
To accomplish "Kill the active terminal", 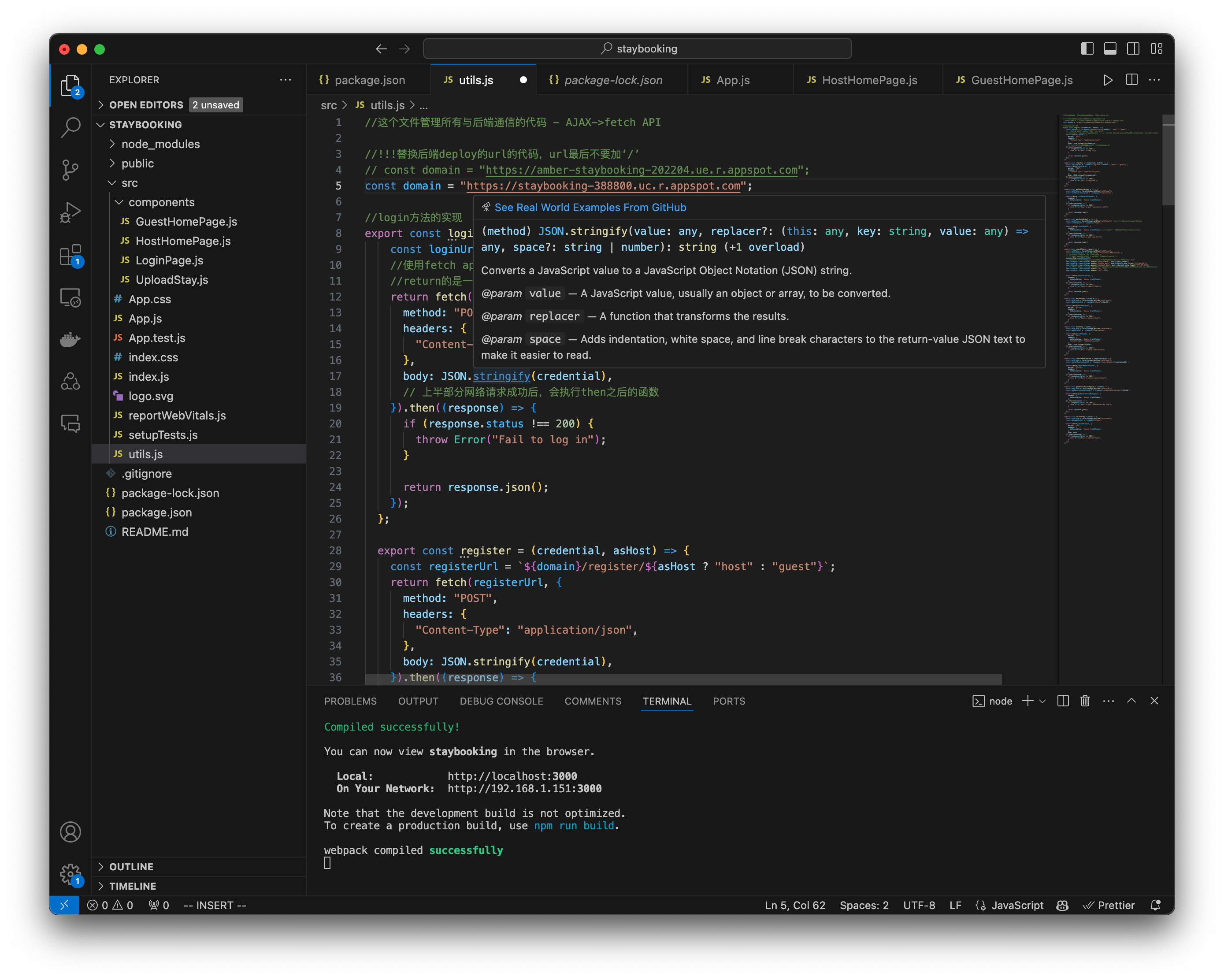I will [x=1085, y=701].
